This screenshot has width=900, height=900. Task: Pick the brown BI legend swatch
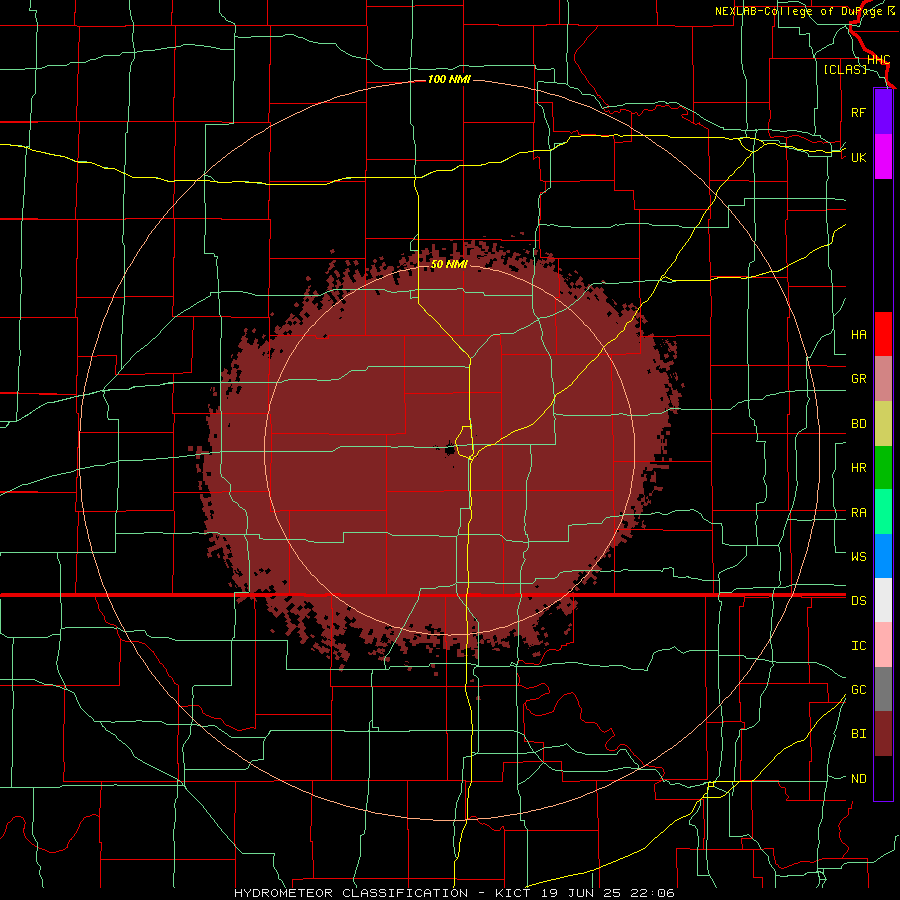883,734
